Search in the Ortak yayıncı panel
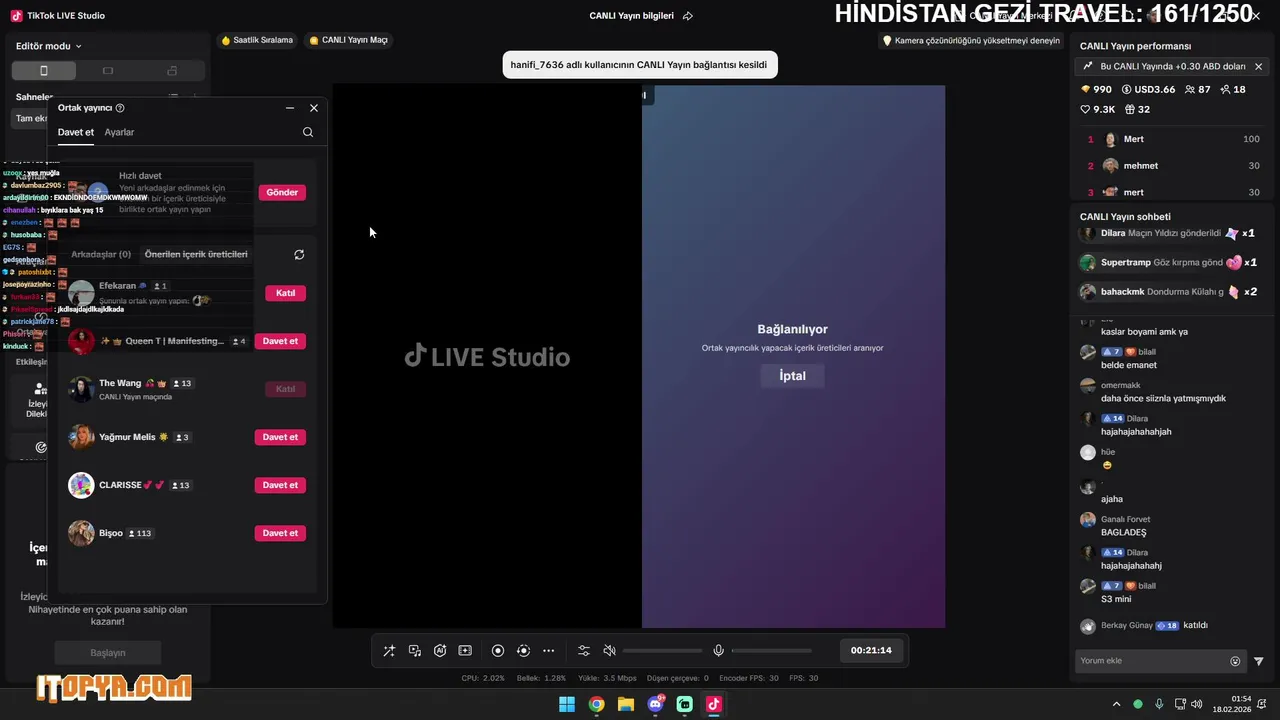This screenshot has height=720, width=1280. pyautogui.click(x=308, y=132)
